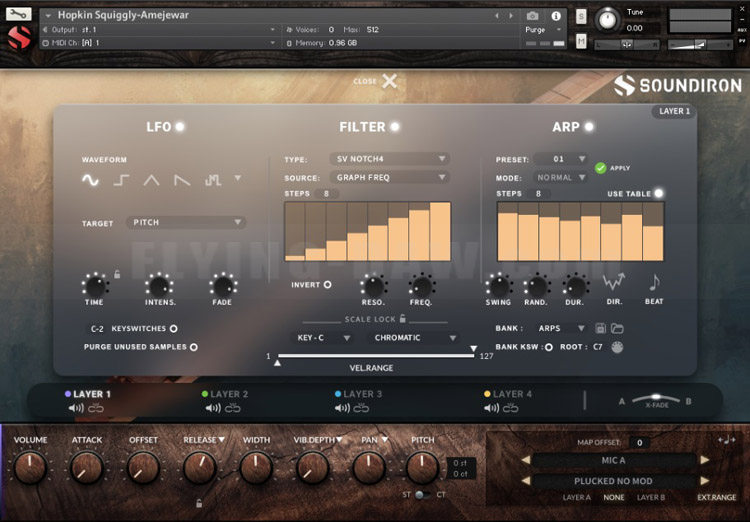
Task: Enable the filter INVERT option
Action: [x=328, y=285]
